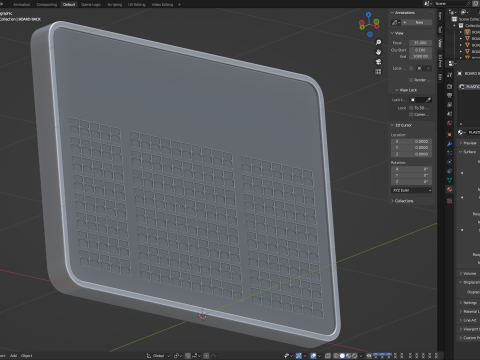Click the 3D Cursor location X field

tap(412, 141)
